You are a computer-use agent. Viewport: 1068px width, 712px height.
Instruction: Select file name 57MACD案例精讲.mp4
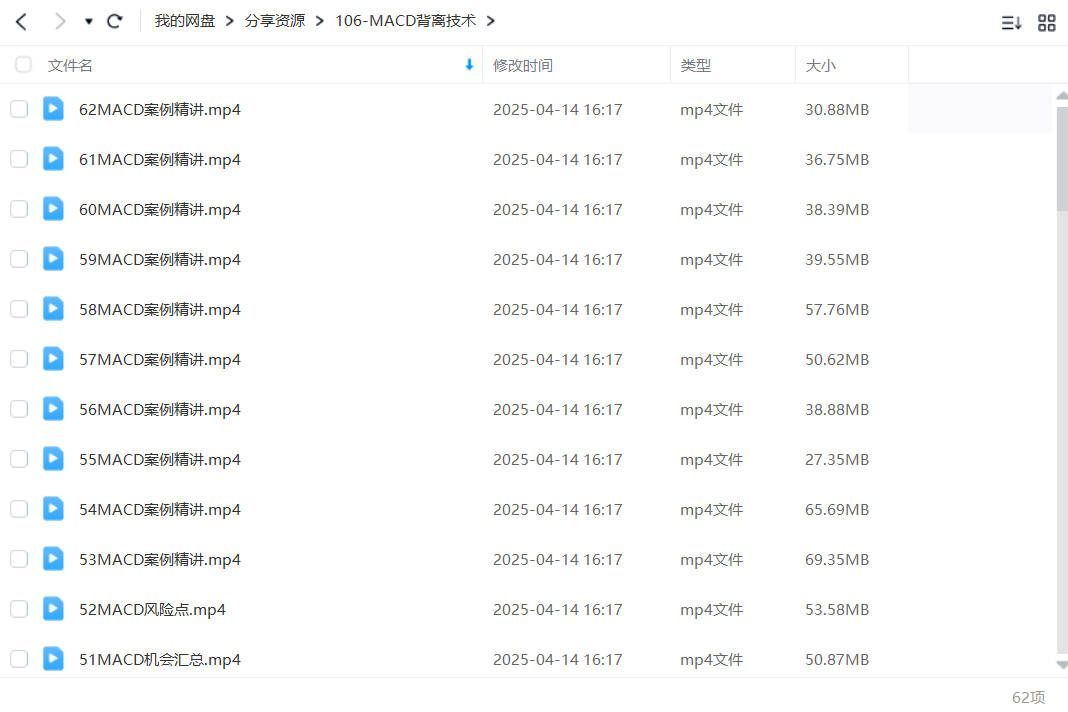(x=160, y=360)
